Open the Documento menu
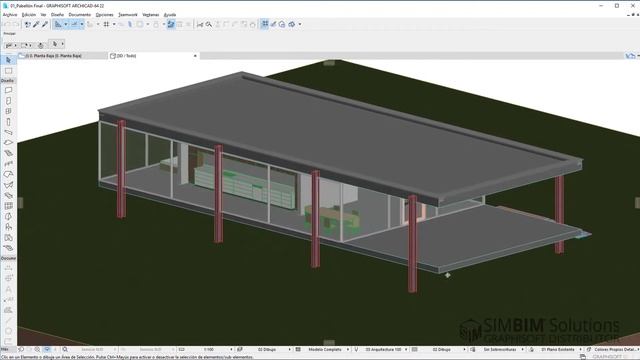This screenshot has width=640, height=360. tap(80, 15)
